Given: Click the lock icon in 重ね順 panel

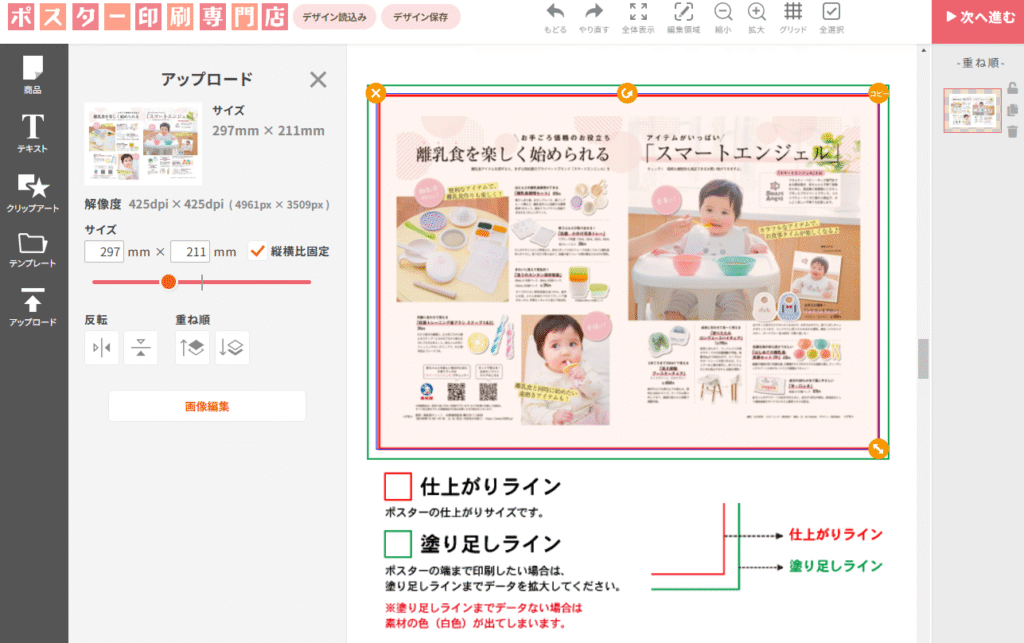Looking at the screenshot, I should pyautogui.click(x=1012, y=88).
